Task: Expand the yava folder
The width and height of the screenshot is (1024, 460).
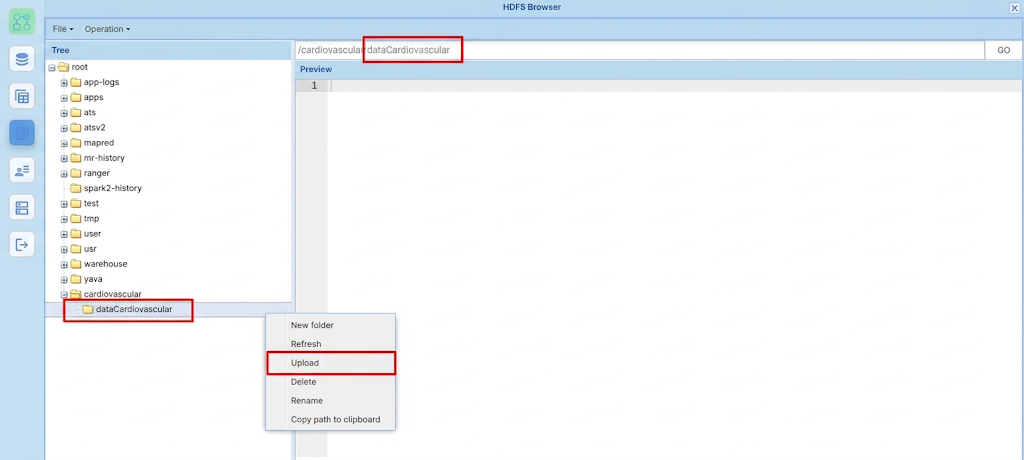Action: click(64, 280)
